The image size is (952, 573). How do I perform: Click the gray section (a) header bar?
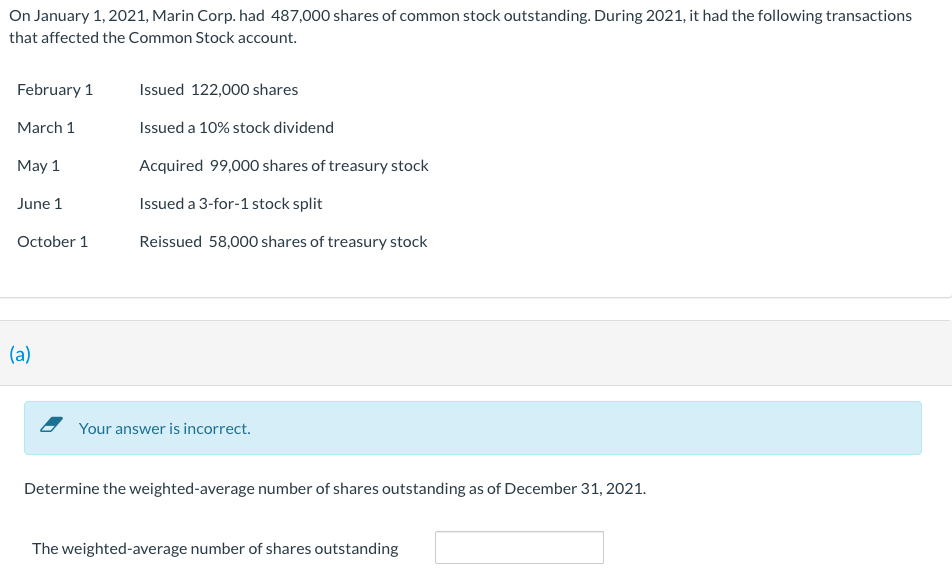(476, 353)
